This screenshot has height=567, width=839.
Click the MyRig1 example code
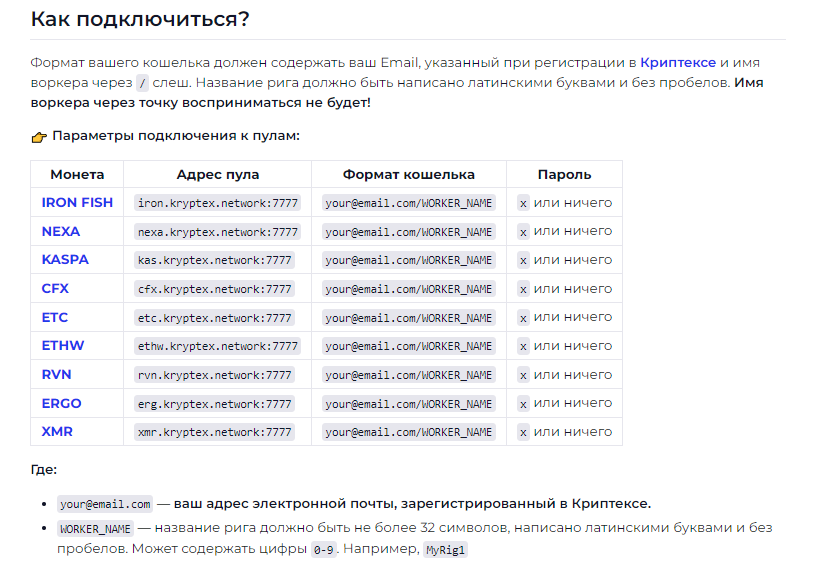click(x=445, y=550)
